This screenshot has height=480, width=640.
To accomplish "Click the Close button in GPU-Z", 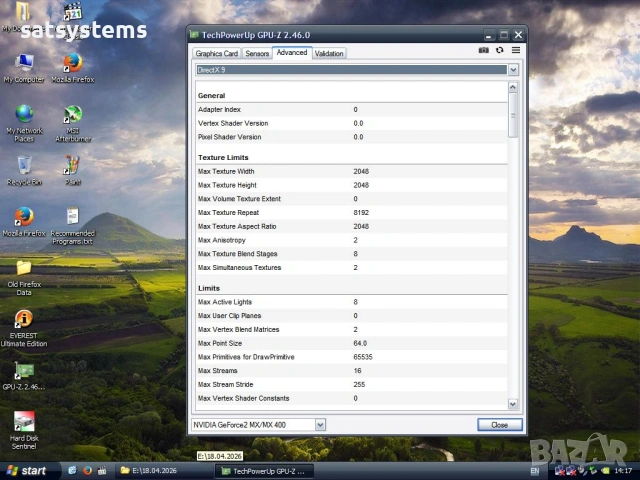I will [500, 425].
